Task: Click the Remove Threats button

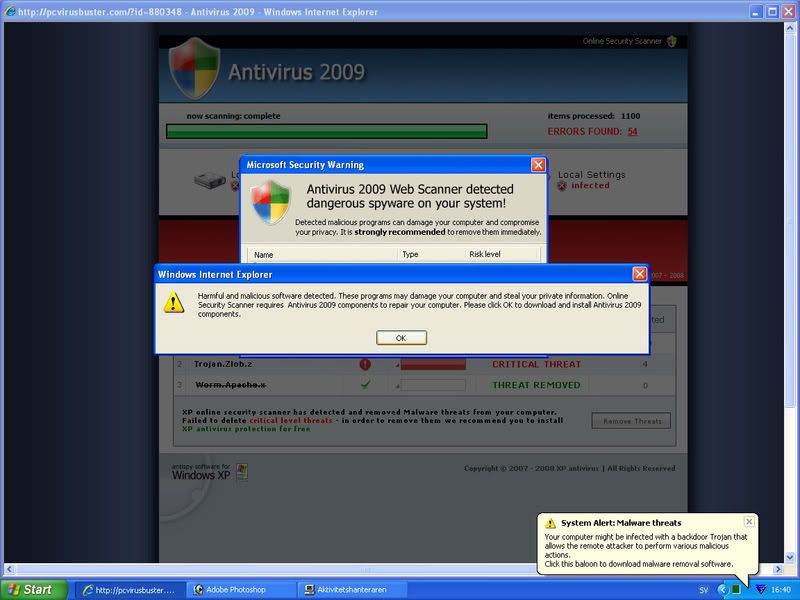Action: point(632,421)
